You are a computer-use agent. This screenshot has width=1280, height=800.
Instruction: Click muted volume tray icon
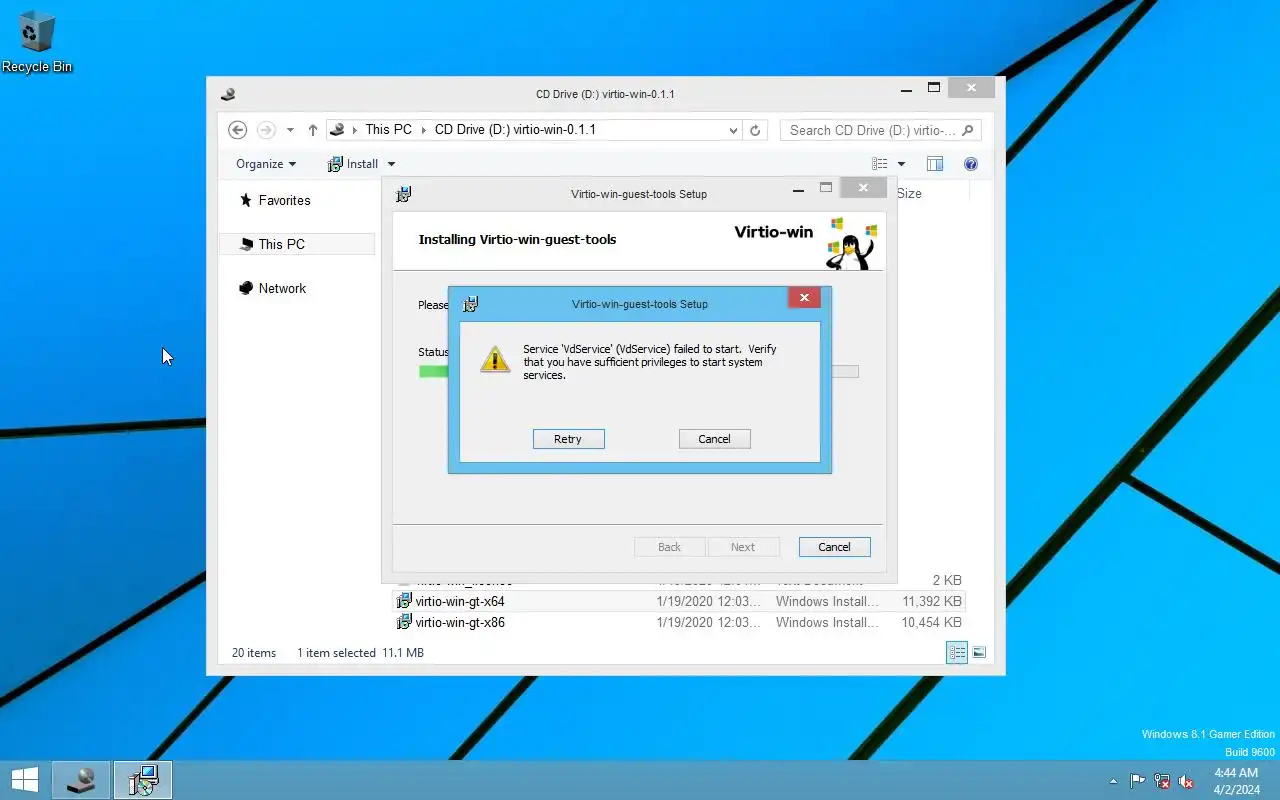1186,781
